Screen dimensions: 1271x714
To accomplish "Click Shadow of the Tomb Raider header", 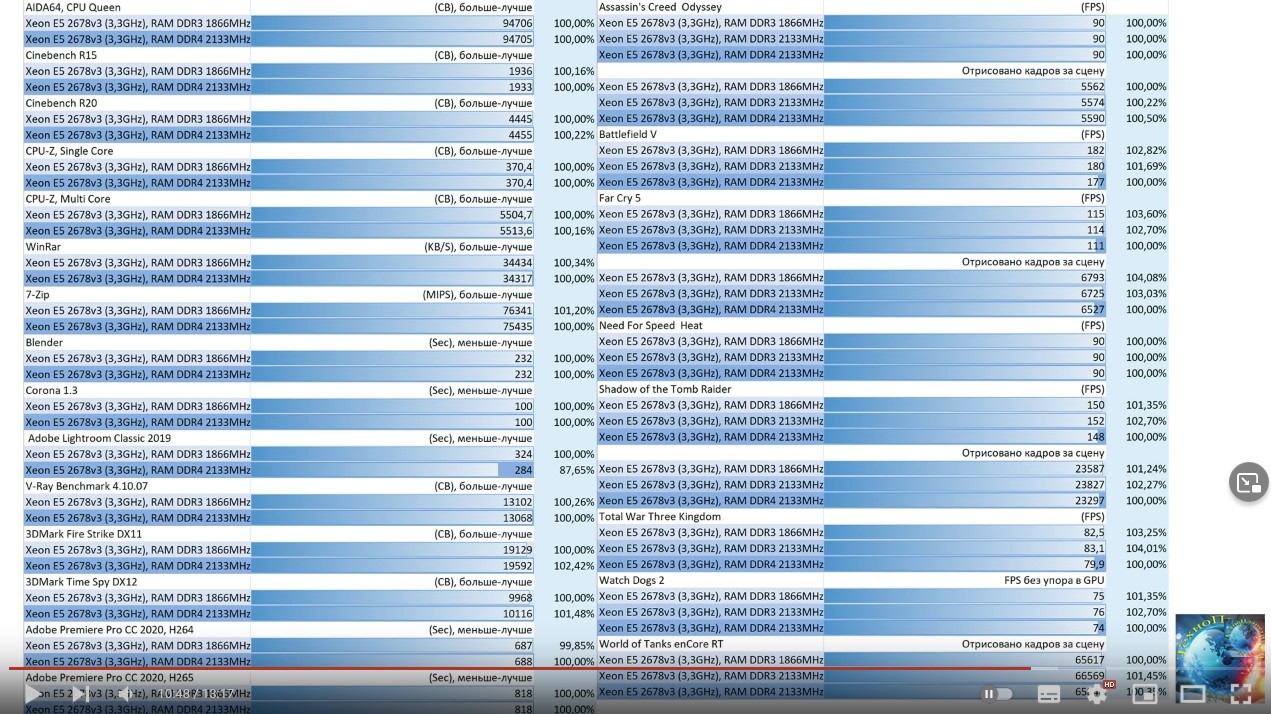I will (665, 390).
